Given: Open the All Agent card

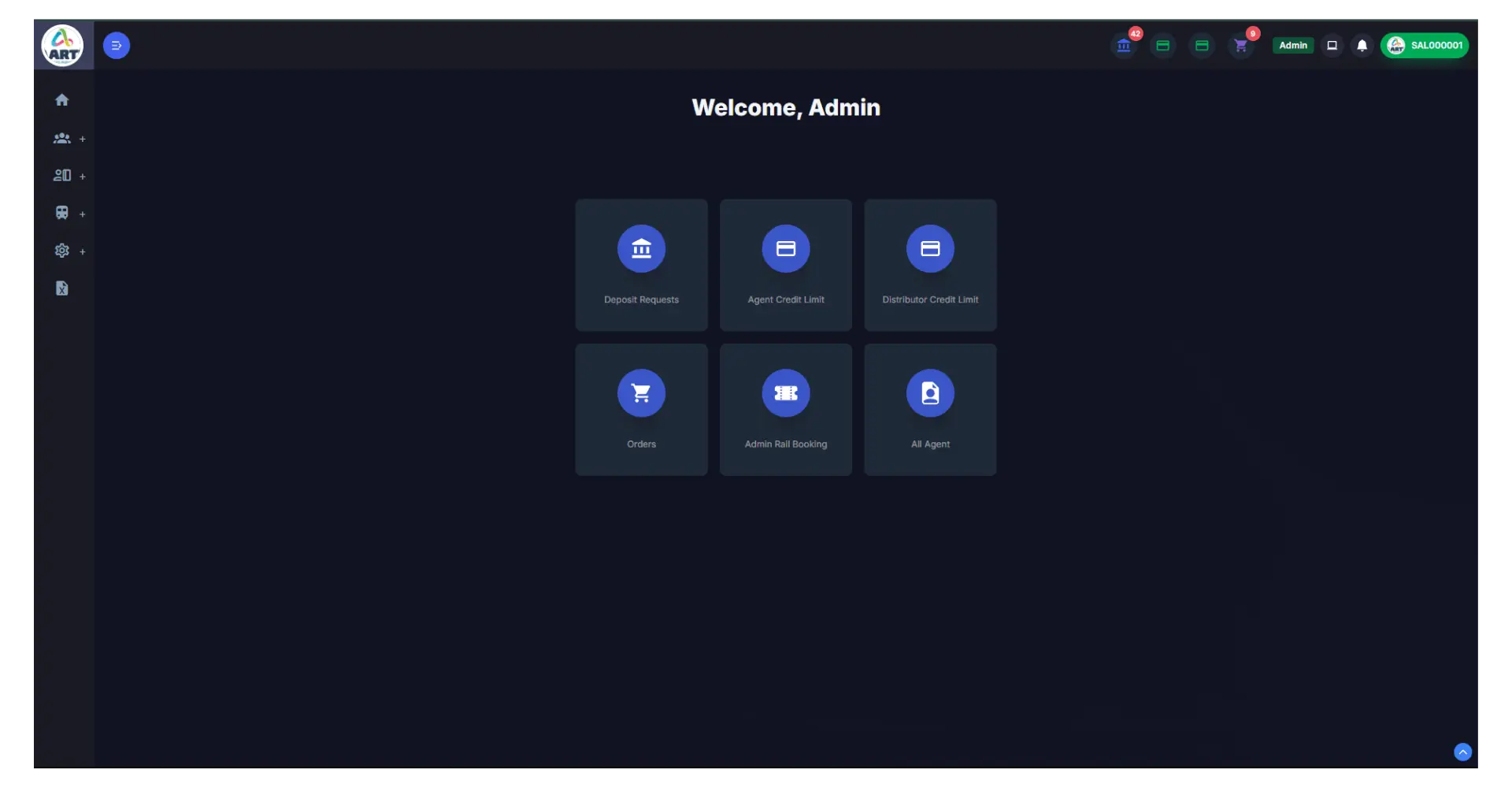Looking at the screenshot, I should pyautogui.click(x=931, y=410).
